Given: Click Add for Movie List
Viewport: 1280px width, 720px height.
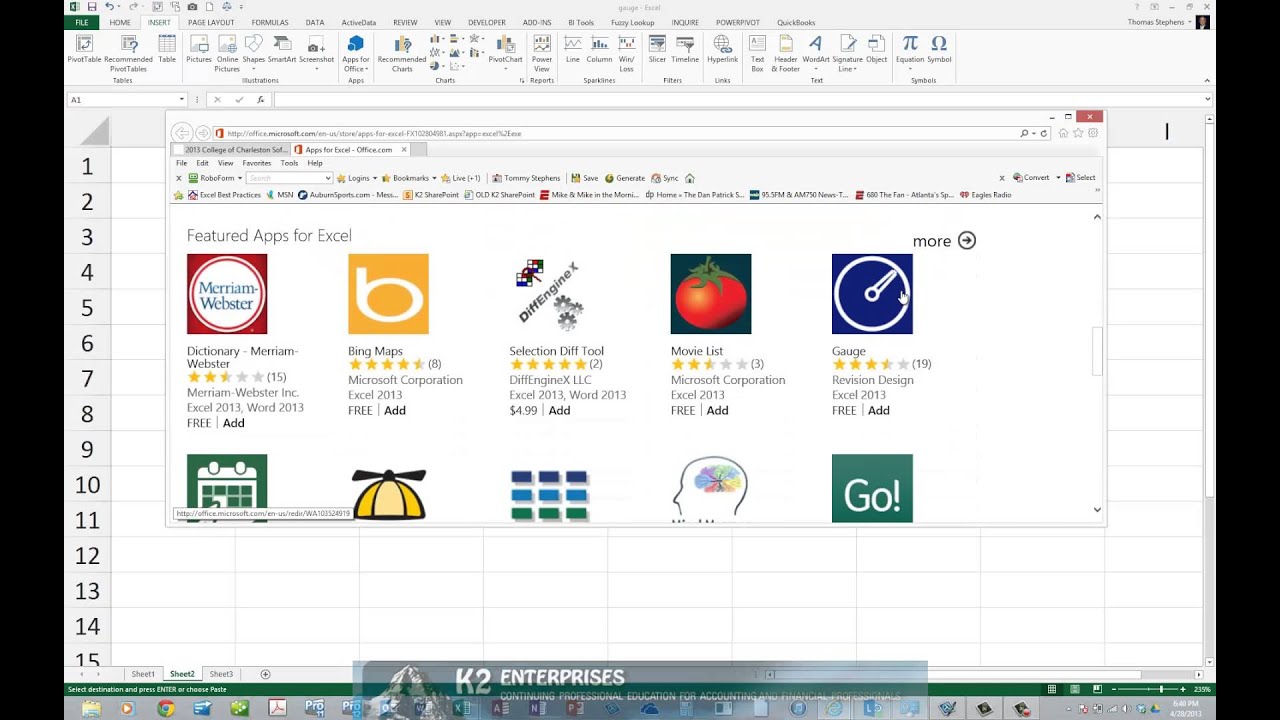Looking at the screenshot, I should [717, 411].
